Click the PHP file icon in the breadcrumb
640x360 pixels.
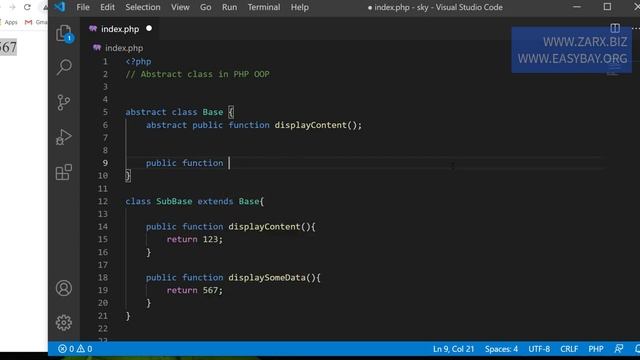coord(97,48)
